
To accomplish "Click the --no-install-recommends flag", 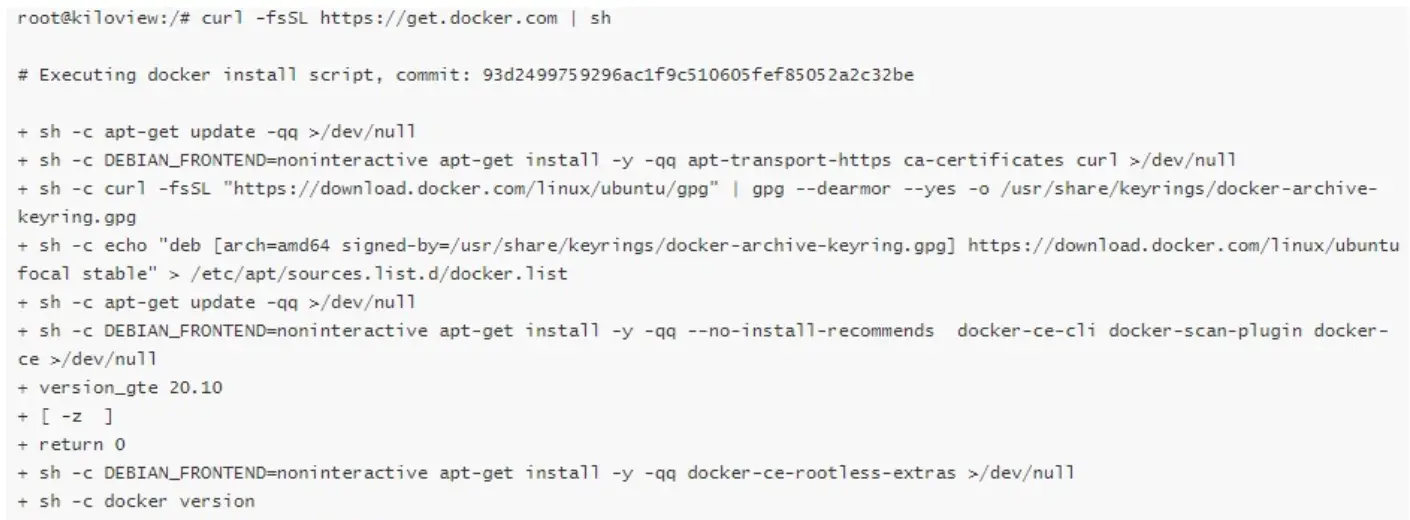I will (810, 330).
